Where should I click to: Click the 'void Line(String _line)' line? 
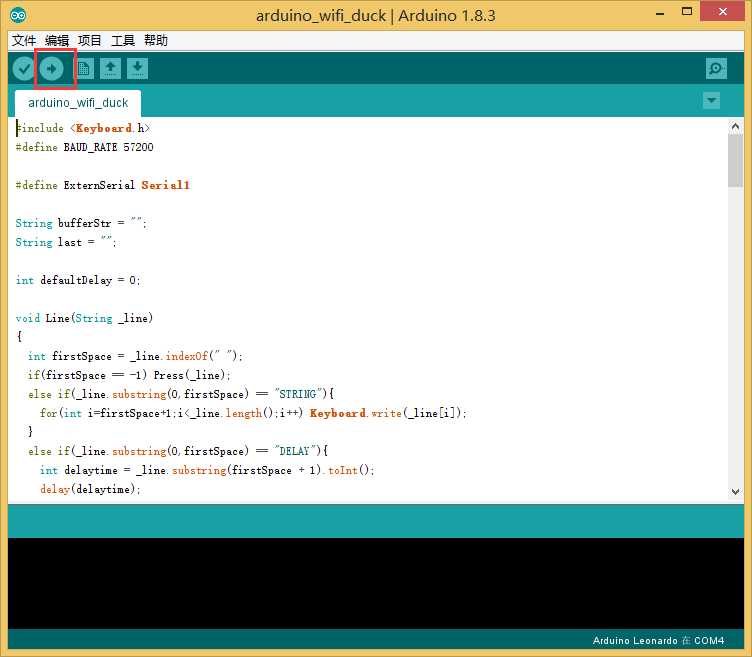tap(84, 318)
